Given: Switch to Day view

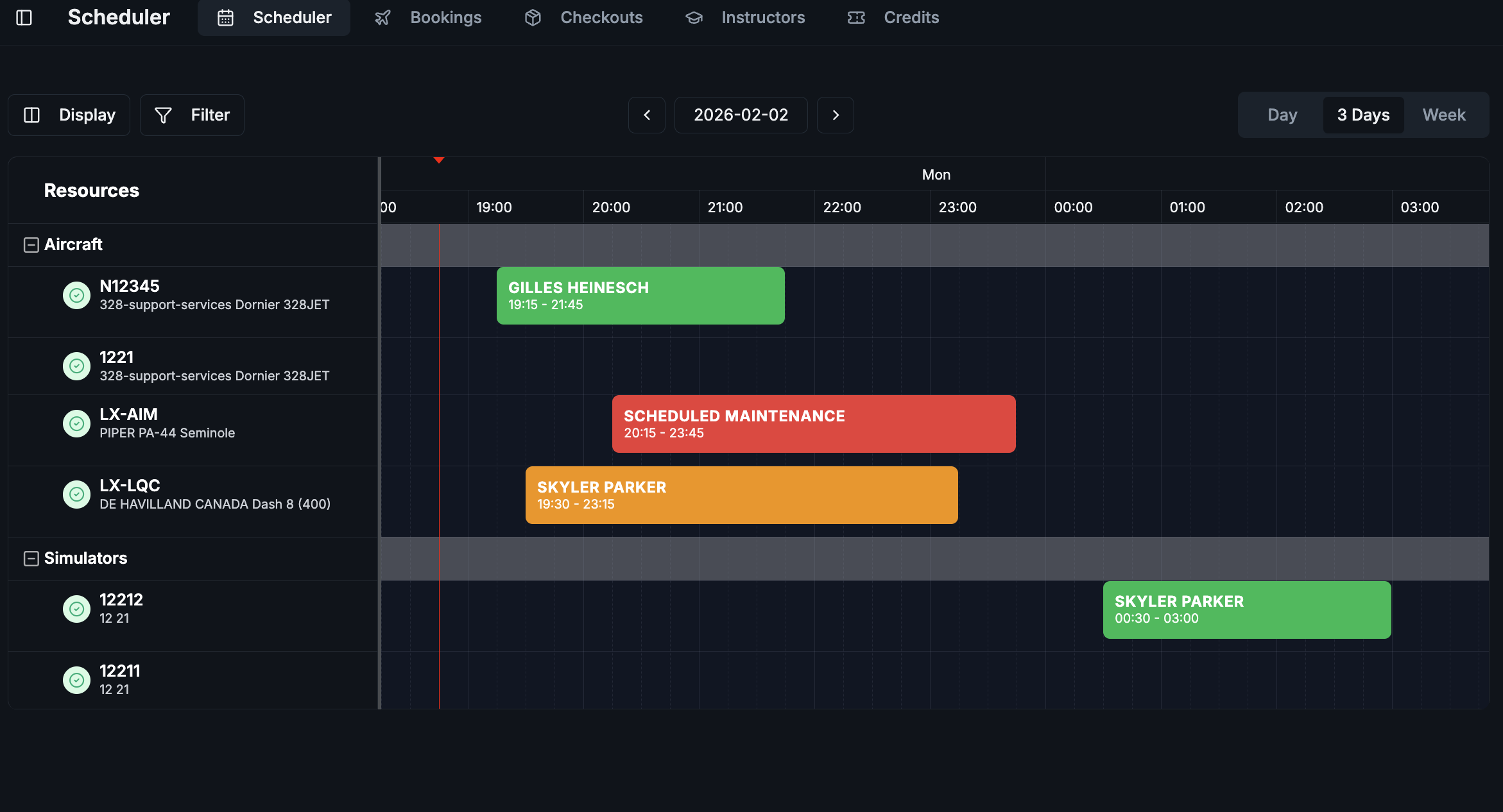Looking at the screenshot, I should 1282,115.
